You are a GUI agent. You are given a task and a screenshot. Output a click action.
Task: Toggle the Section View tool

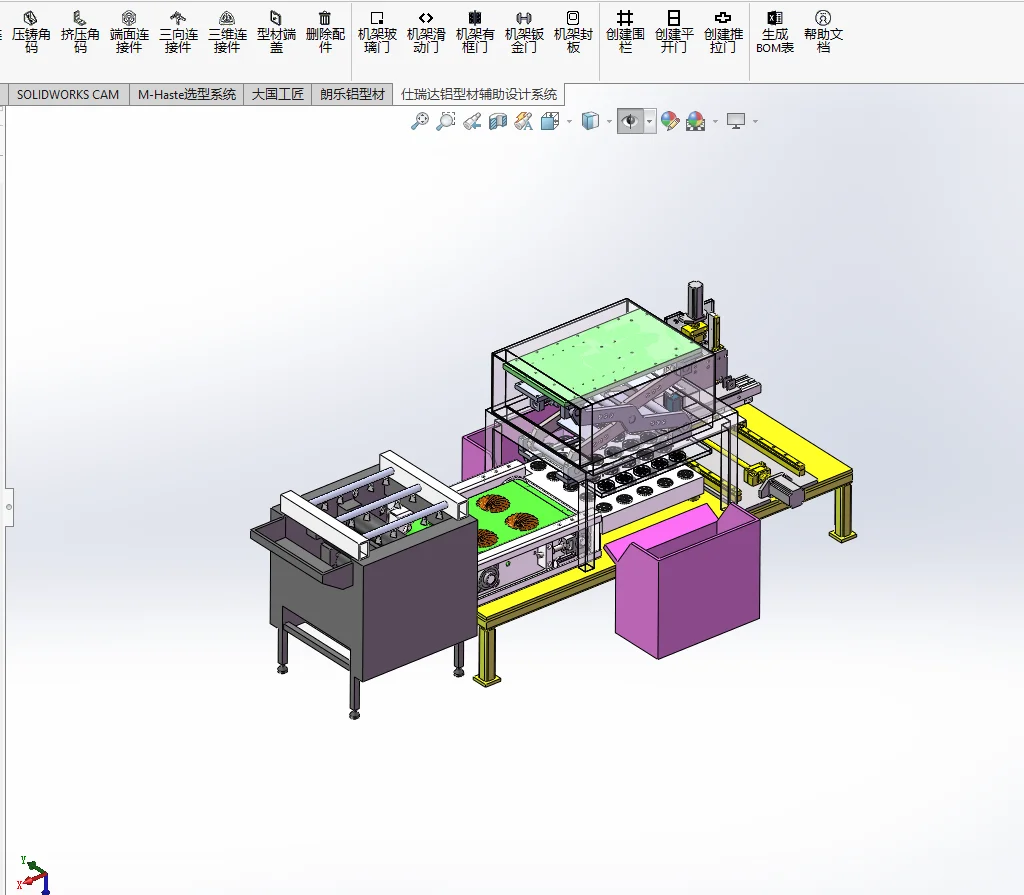(498, 121)
